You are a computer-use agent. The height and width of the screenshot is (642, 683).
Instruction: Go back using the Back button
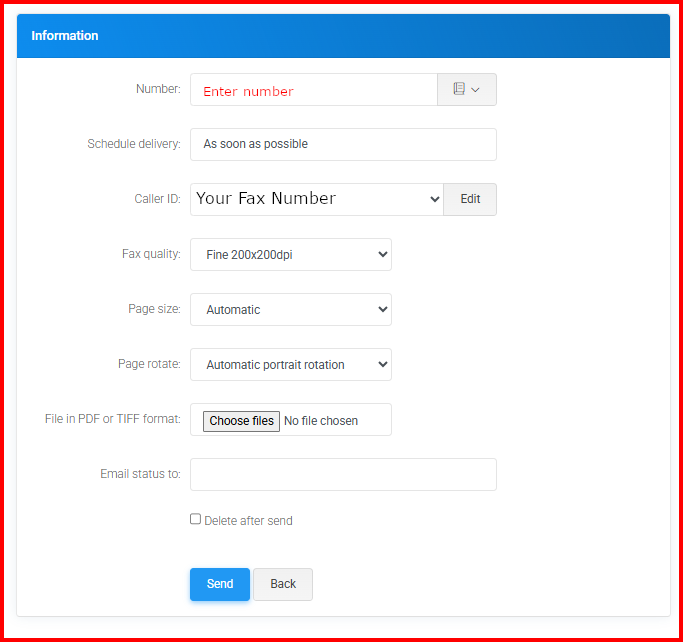coord(283,584)
